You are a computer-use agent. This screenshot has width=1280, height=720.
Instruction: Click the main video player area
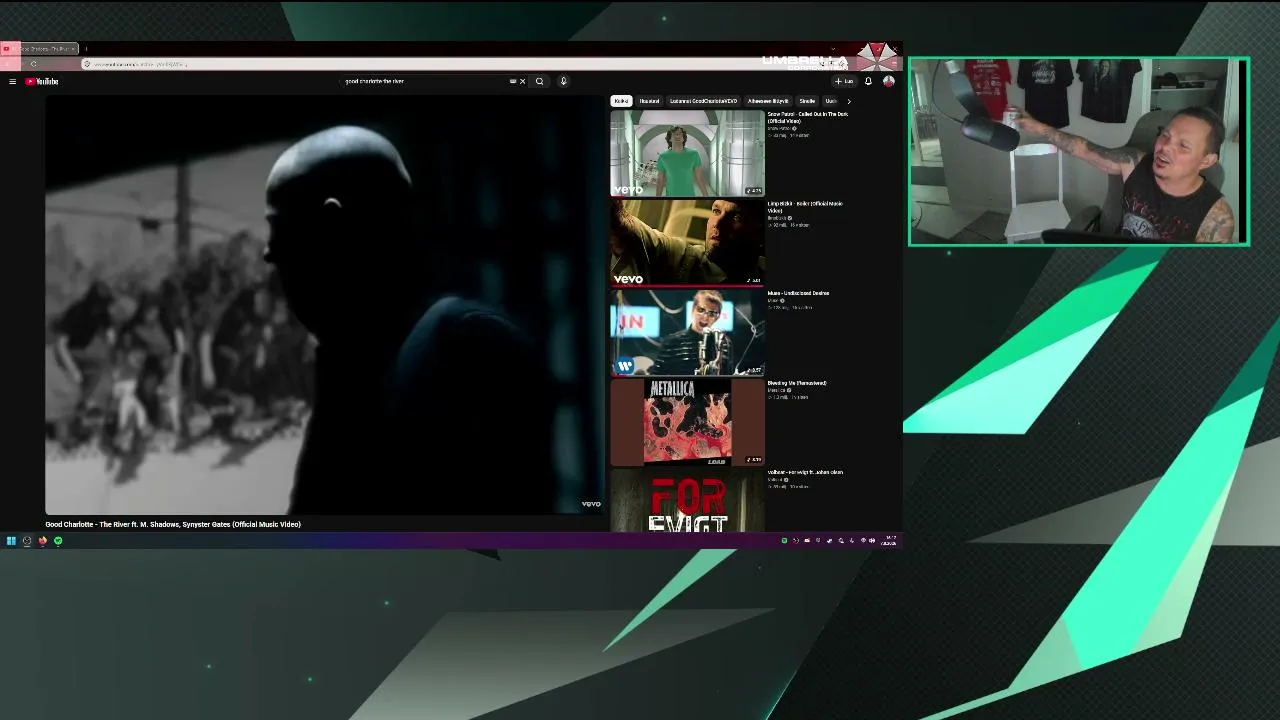coord(325,304)
